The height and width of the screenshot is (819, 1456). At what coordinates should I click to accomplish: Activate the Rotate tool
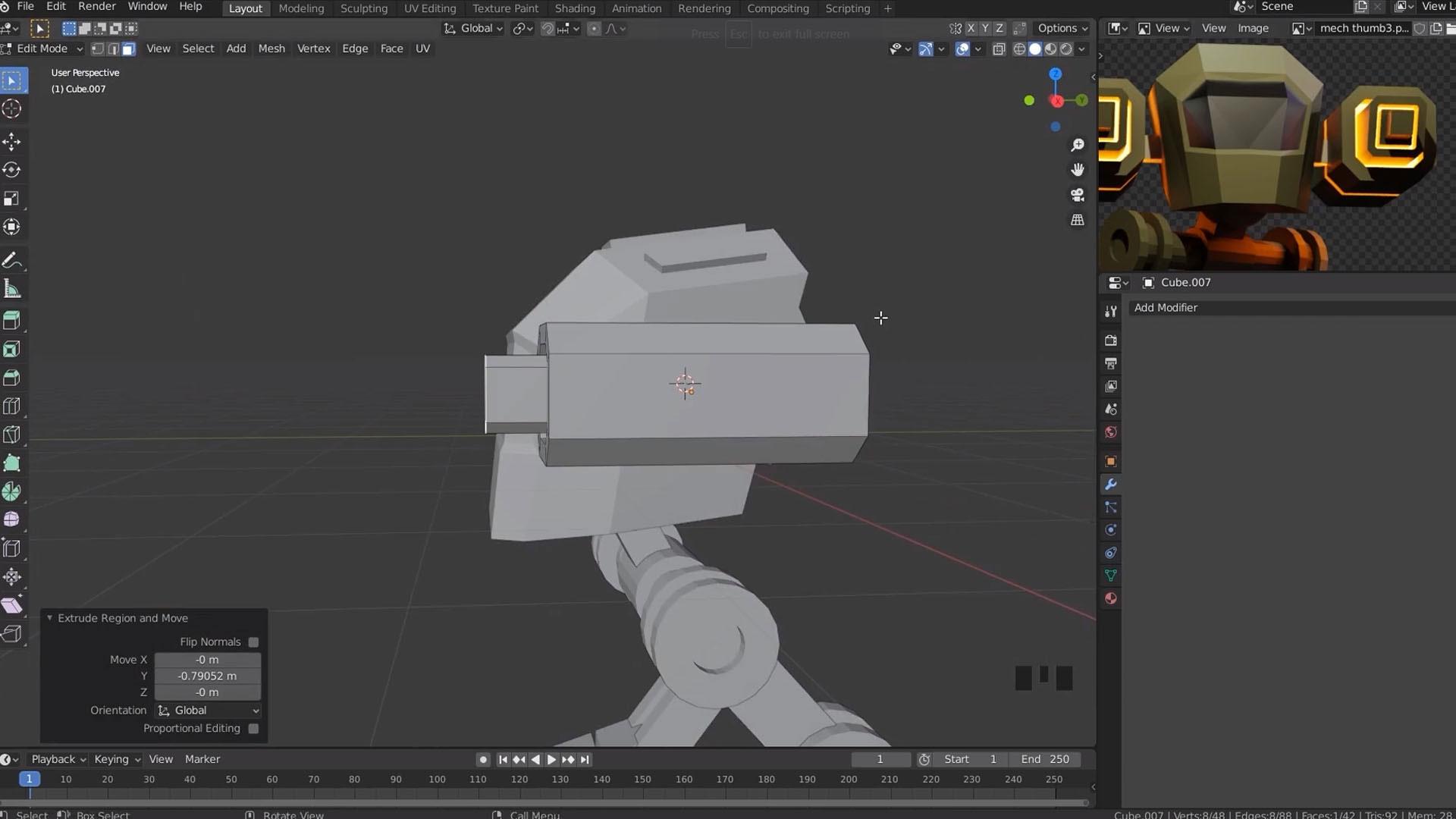click(x=12, y=170)
